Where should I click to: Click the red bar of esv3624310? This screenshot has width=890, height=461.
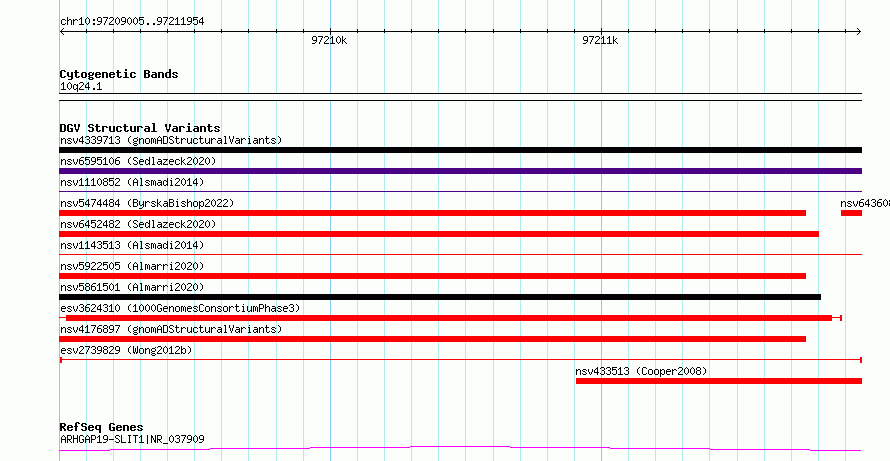449,318
